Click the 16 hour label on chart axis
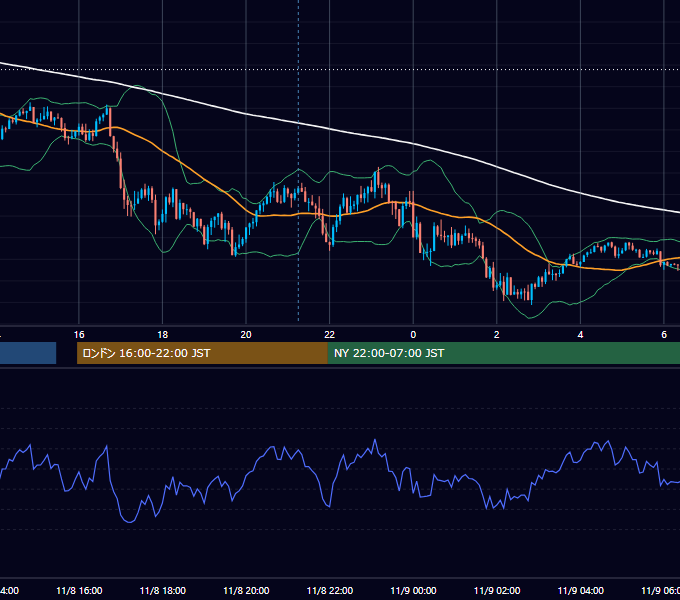This screenshot has width=680, height=600. pos(79,335)
